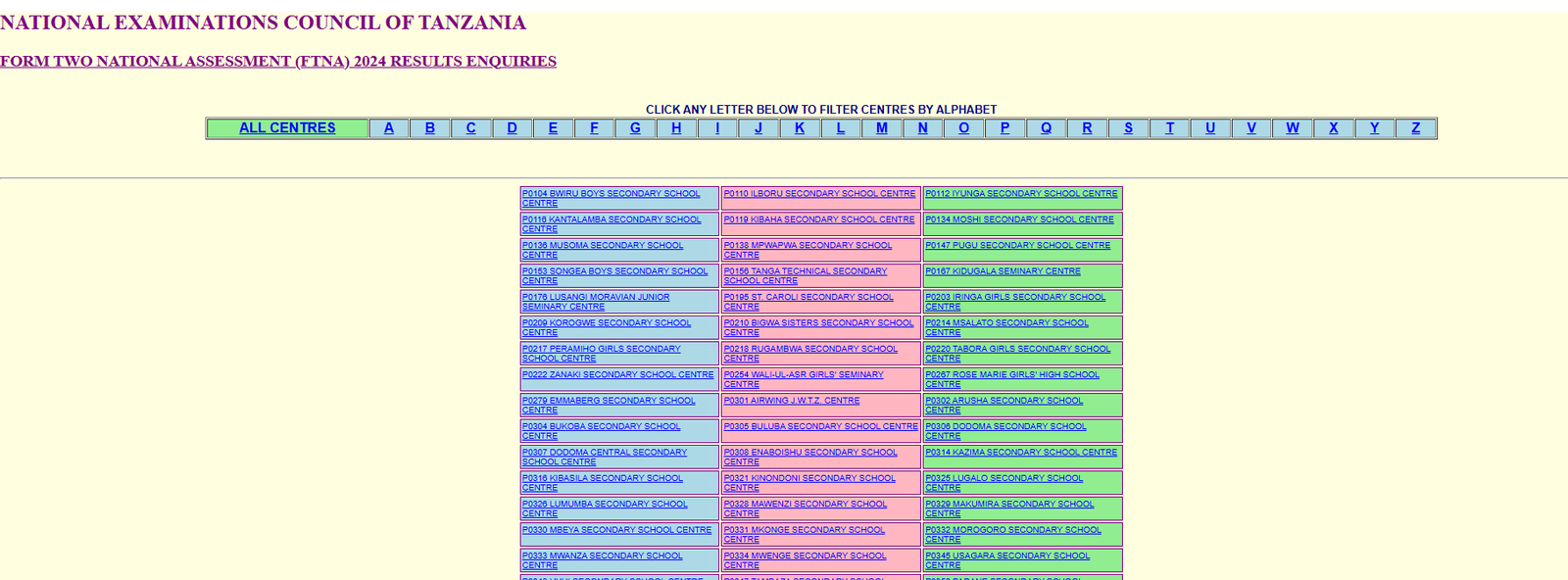Click the ALL CENTRES filter link

pos(287,128)
